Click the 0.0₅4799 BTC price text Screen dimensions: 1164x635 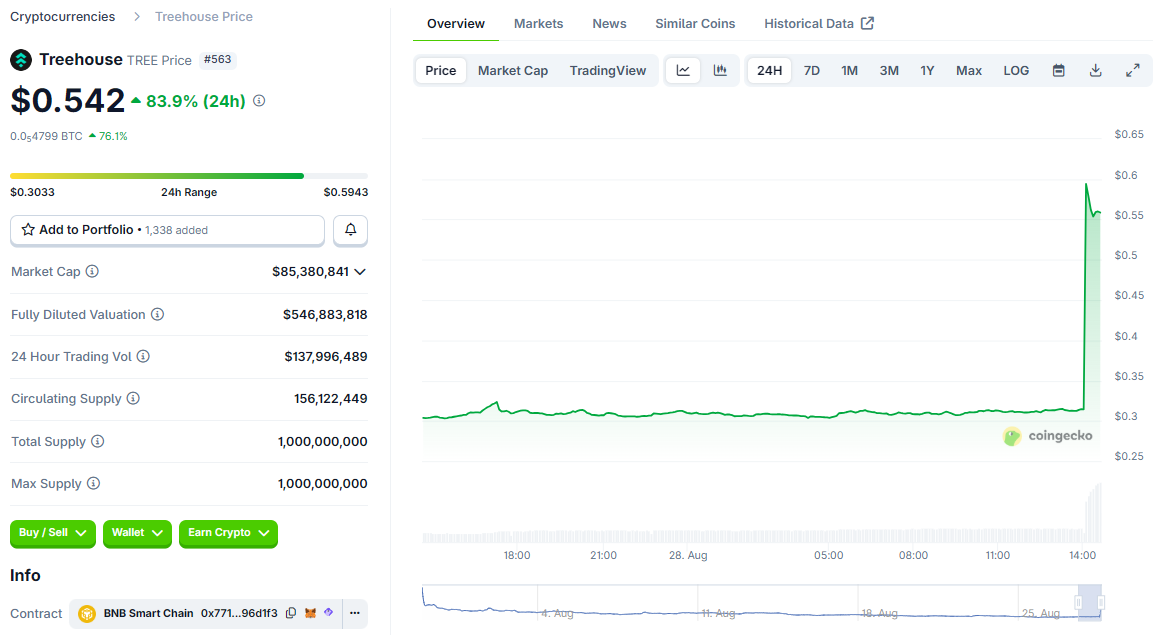46,136
